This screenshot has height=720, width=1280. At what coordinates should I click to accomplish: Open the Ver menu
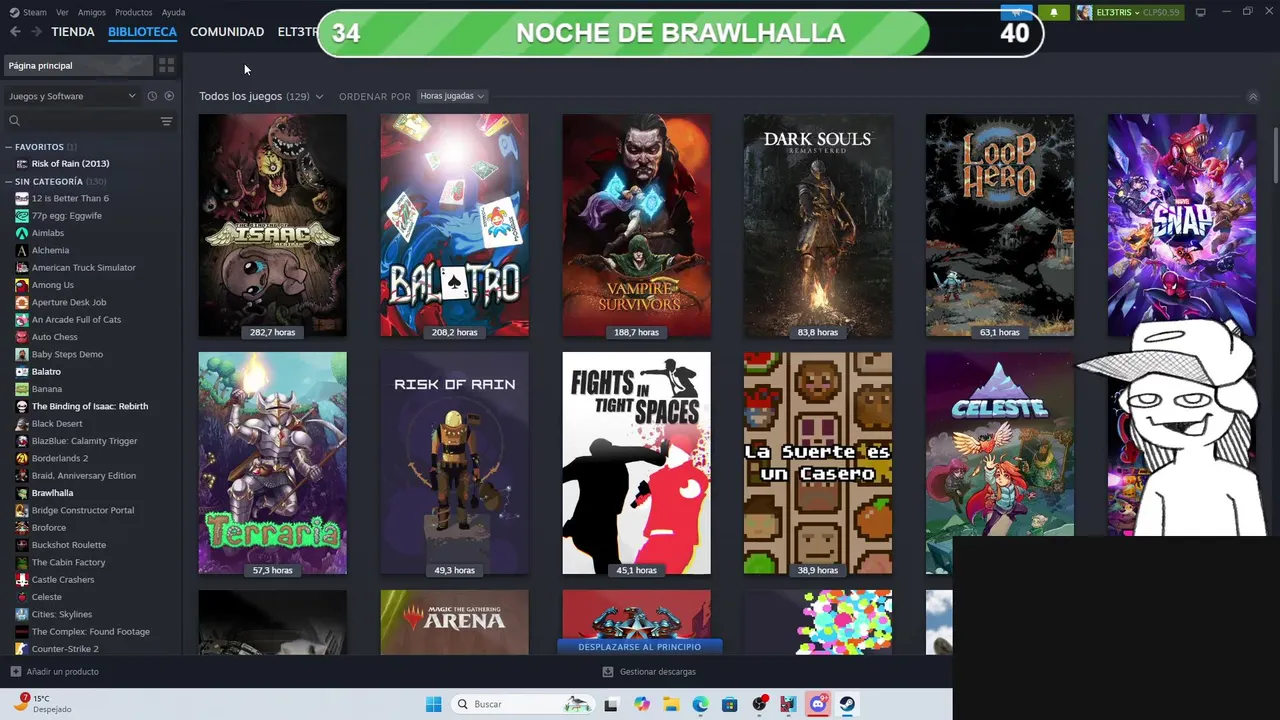tap(62, 13)
